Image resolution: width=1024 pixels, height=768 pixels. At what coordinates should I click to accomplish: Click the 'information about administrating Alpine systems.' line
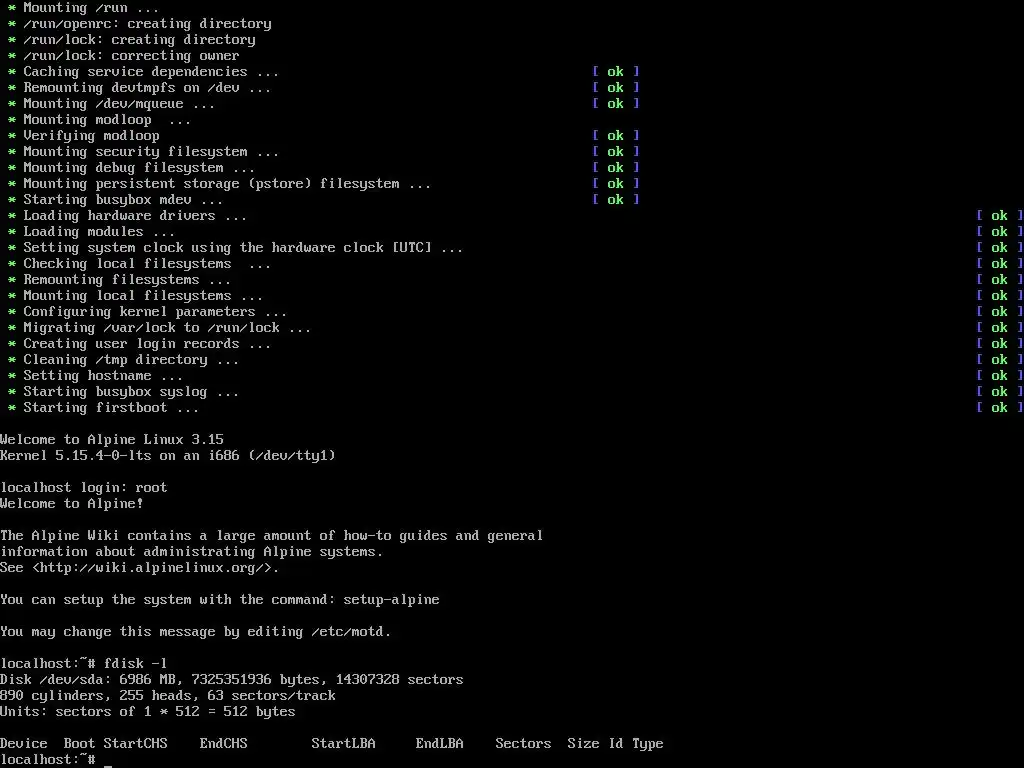[191, 552]
